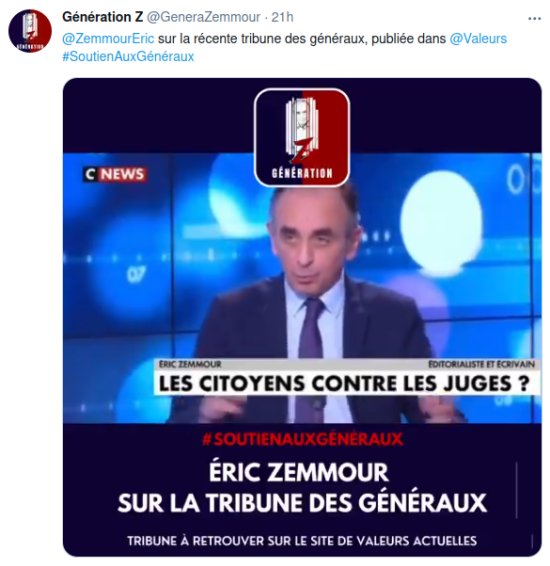Click the 'ÉRIC ZEMMOUR' headline in the video
The image size is (550, 566).
[299, 472]
